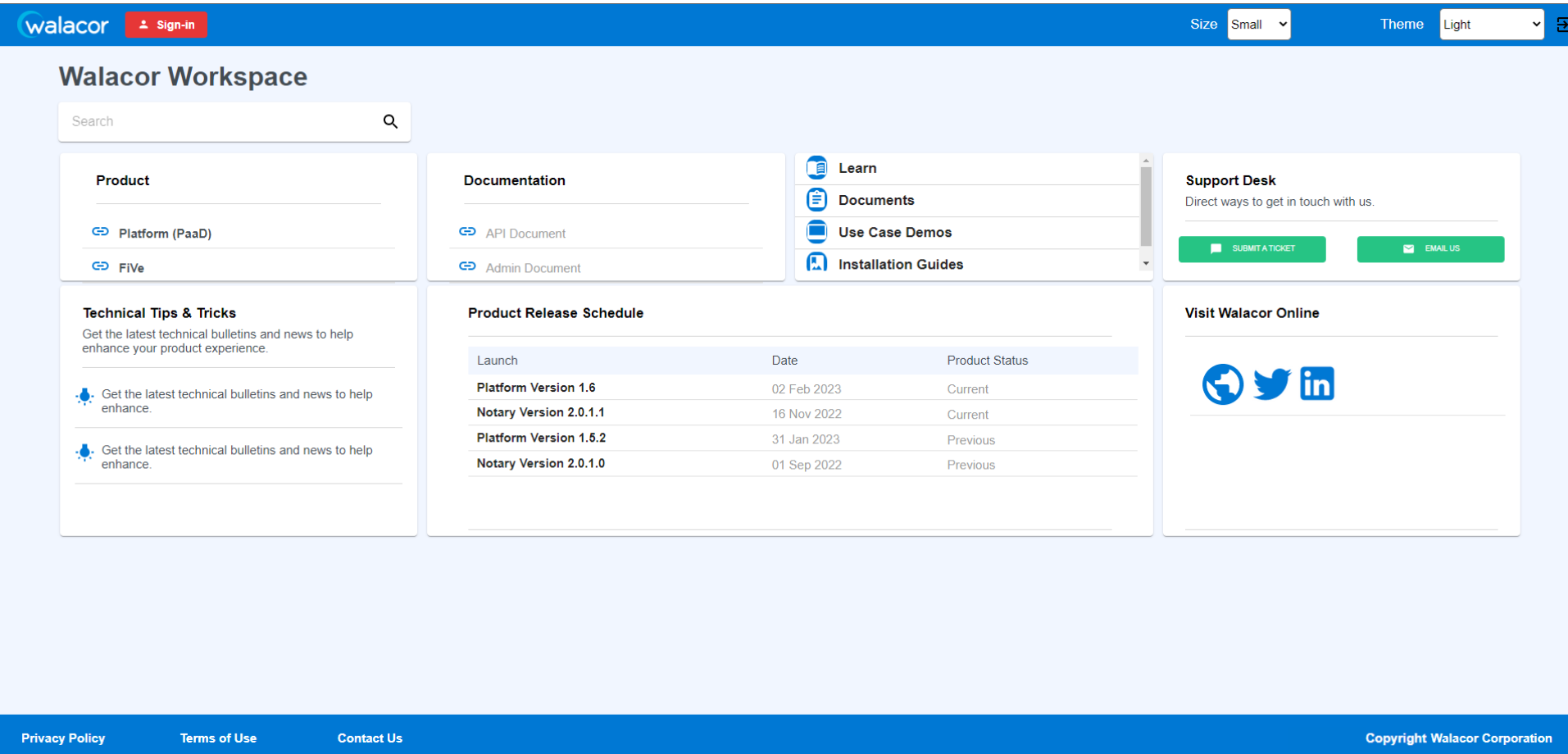Open the Terms of Use footer link
This screenshot has height=754, width=1568.
pos(218,738)
